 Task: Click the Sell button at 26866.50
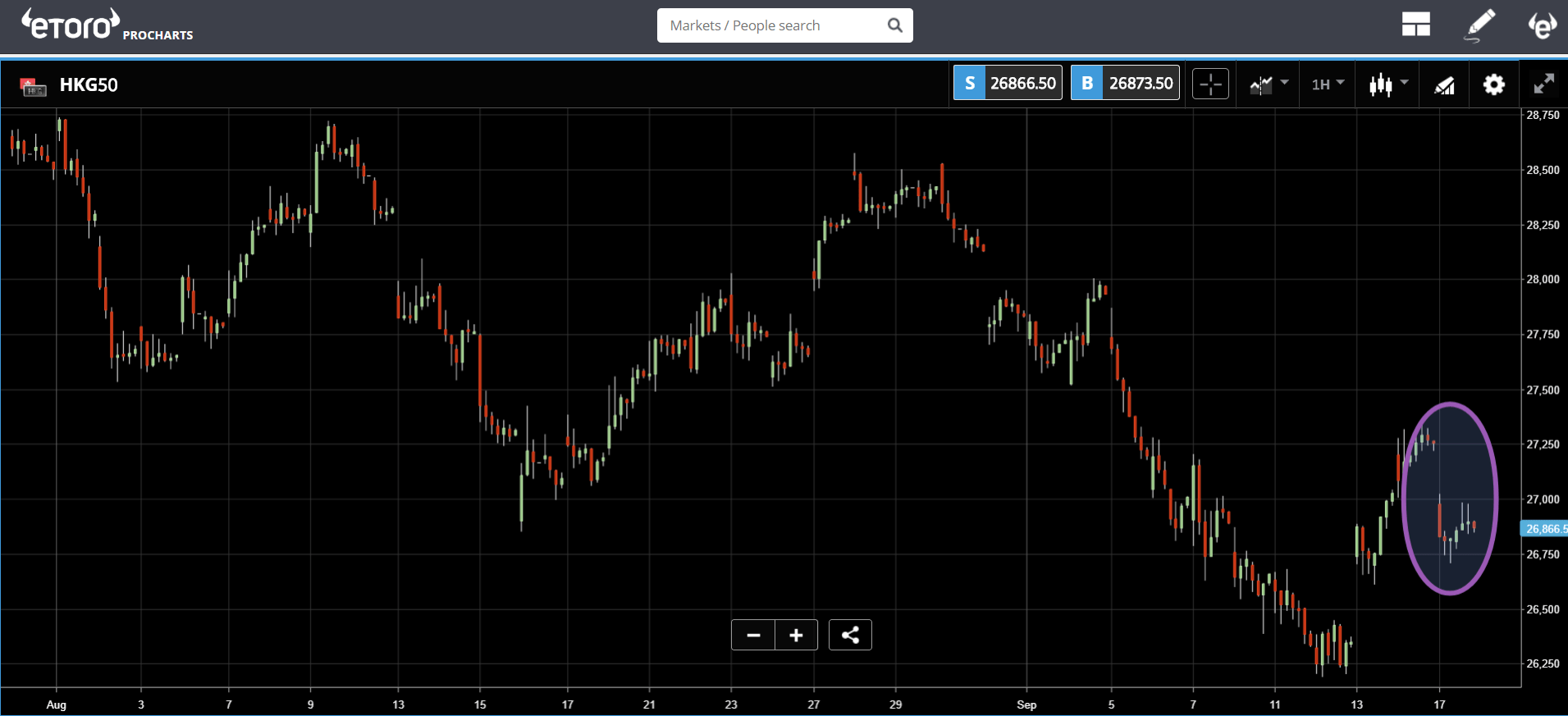(x=1008, y=83)
